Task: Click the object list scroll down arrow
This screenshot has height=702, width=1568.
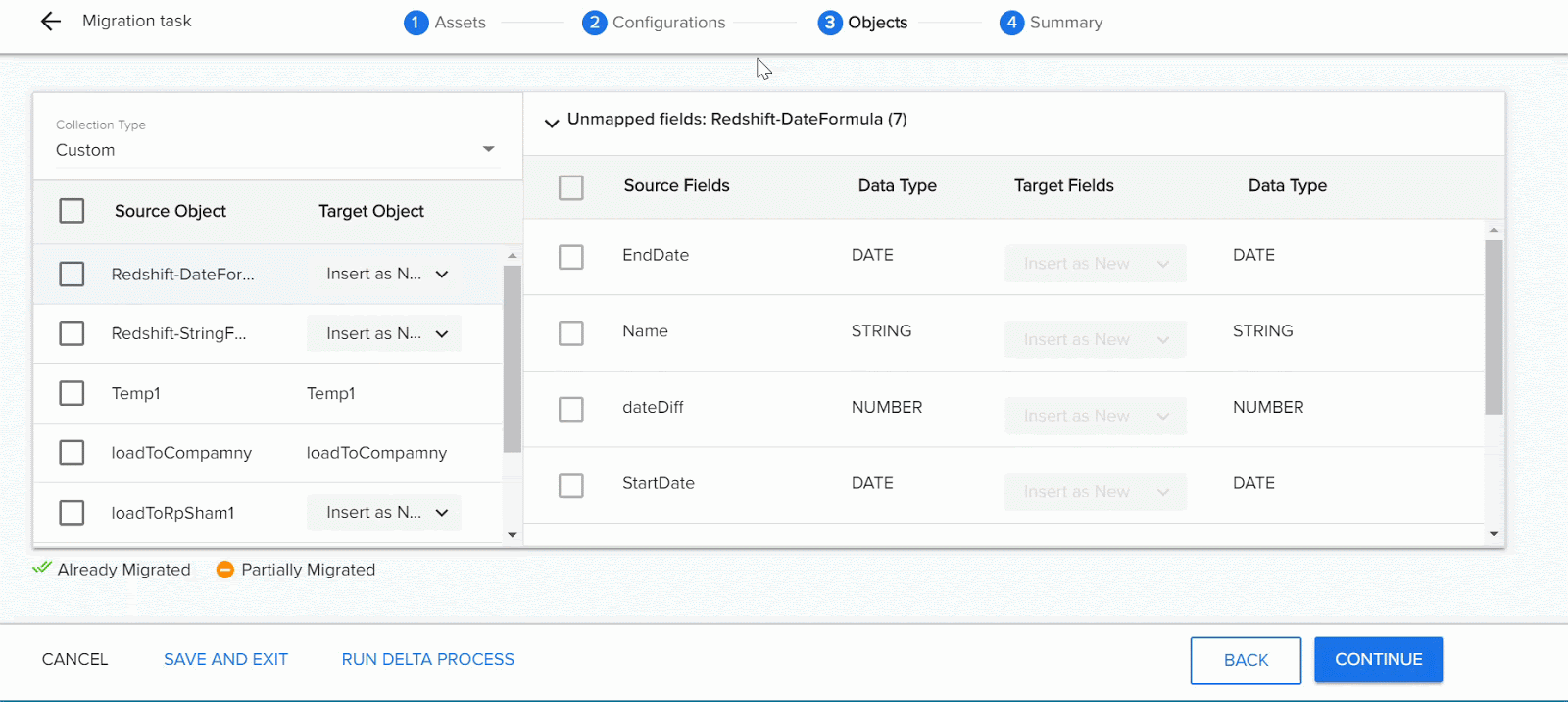Action: point(512,535)
